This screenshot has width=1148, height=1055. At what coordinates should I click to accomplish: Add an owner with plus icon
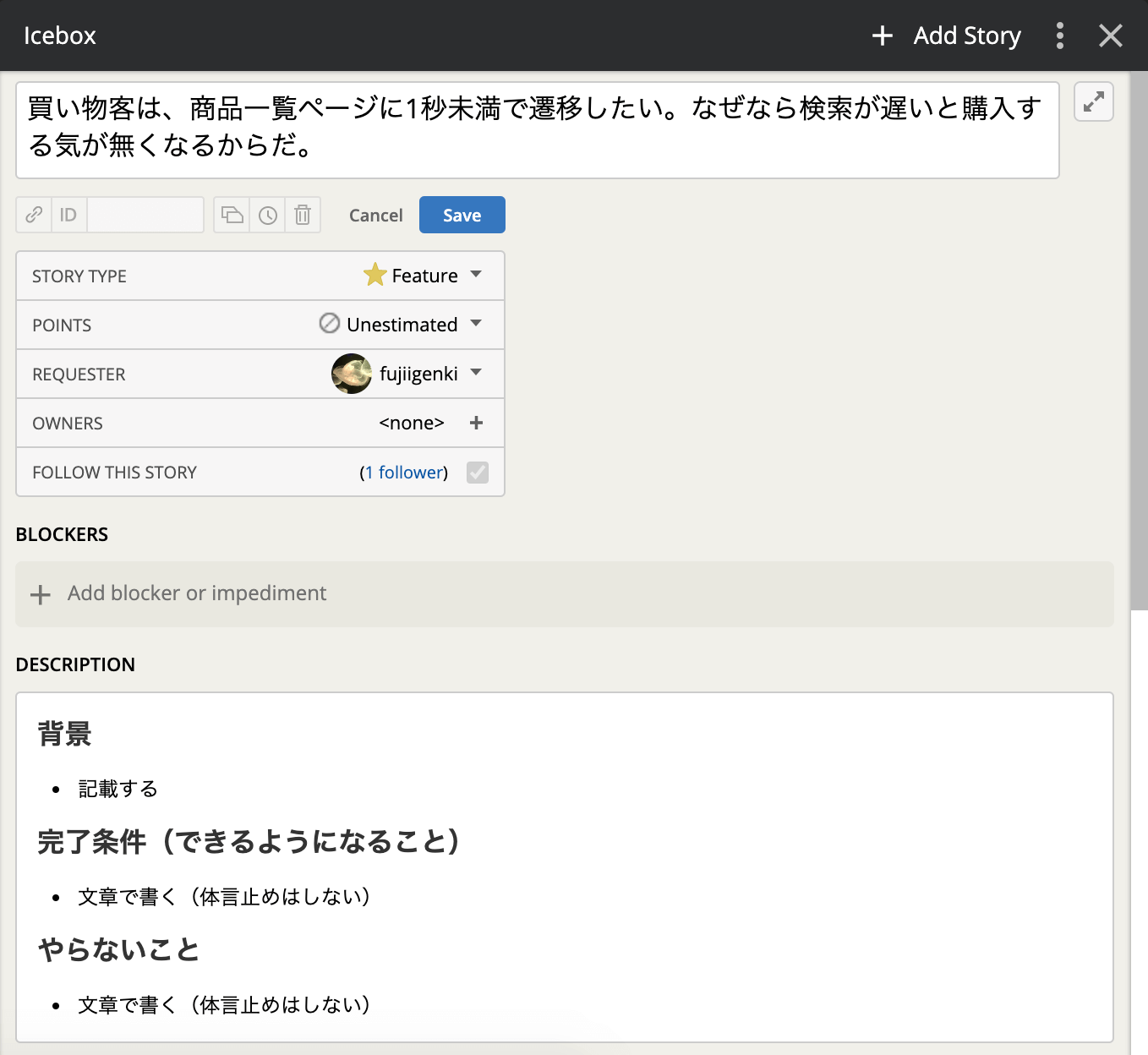(x=476, y=423)
